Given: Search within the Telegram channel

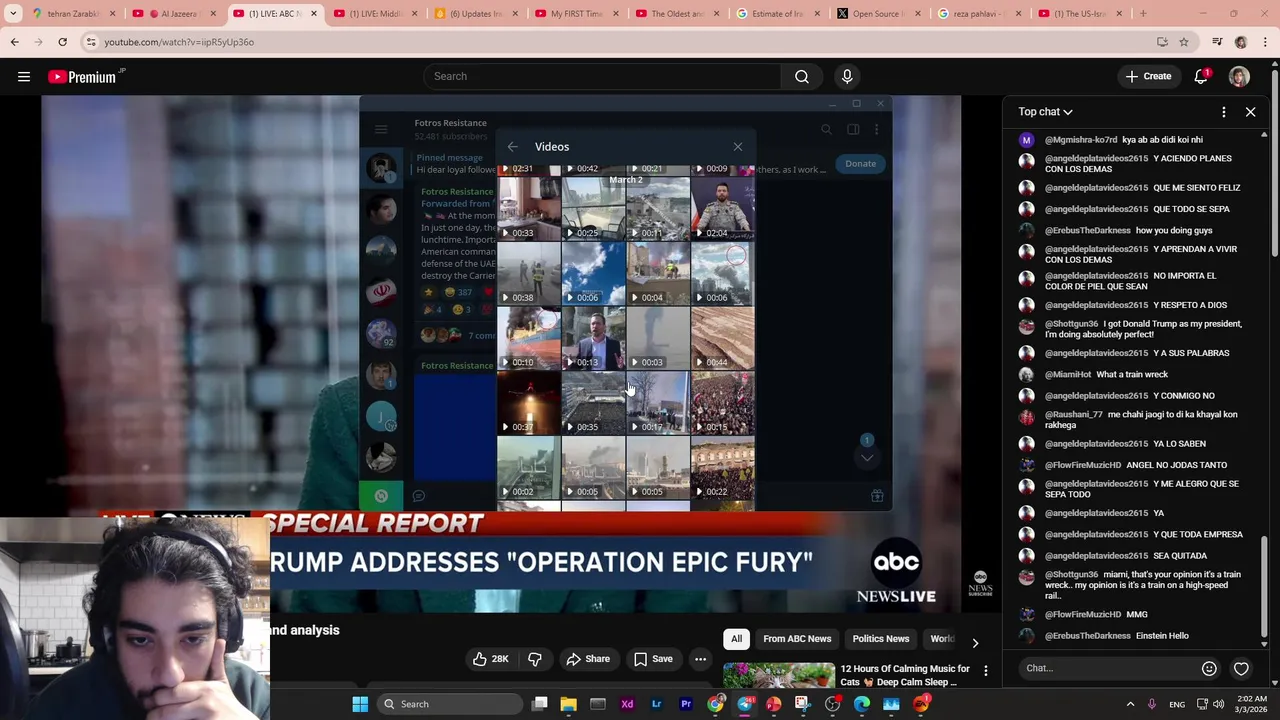Looking at the screenshot, I should pos(826,129).
